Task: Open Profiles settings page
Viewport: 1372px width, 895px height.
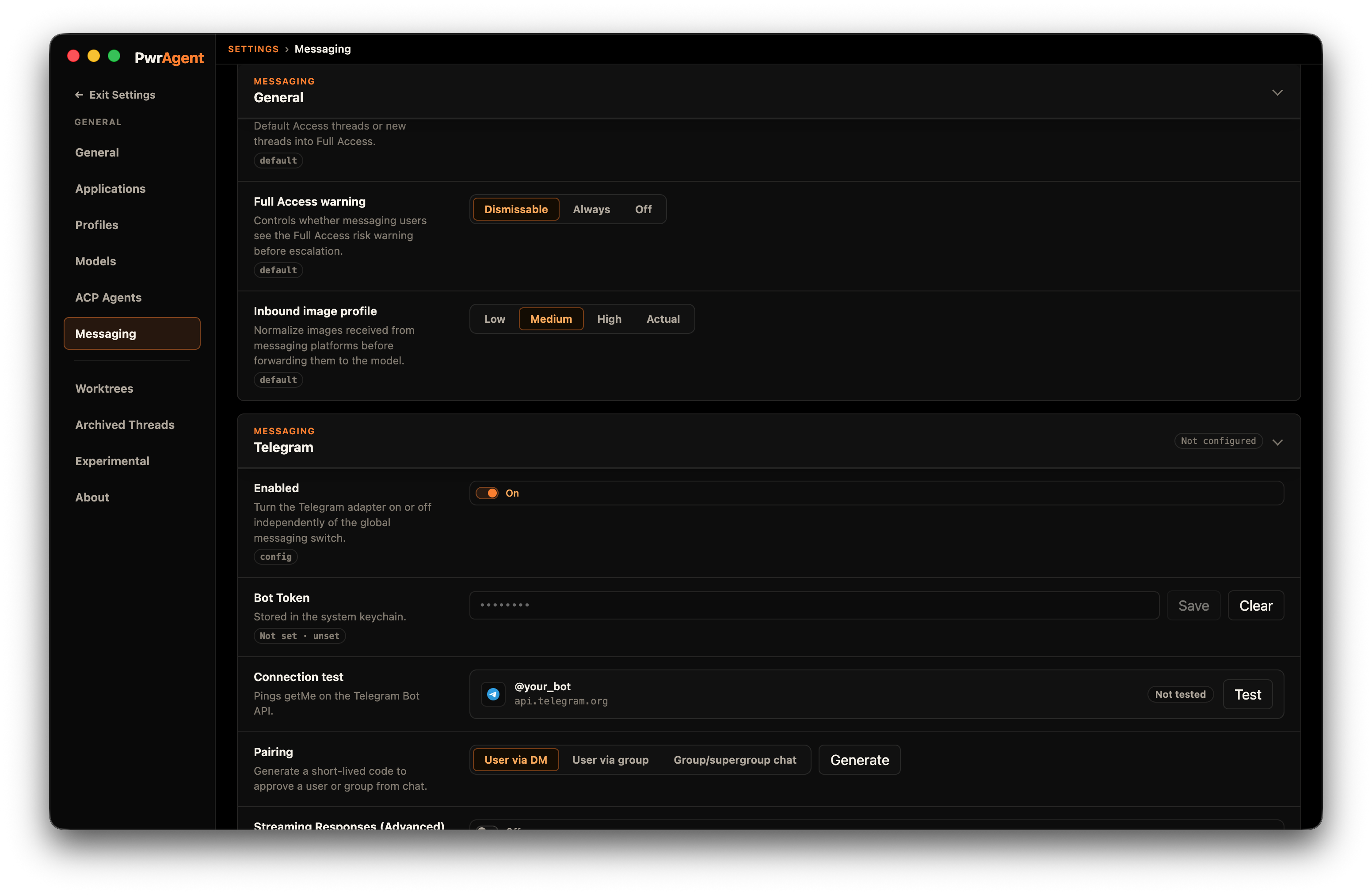Action: tap(132, 225)
